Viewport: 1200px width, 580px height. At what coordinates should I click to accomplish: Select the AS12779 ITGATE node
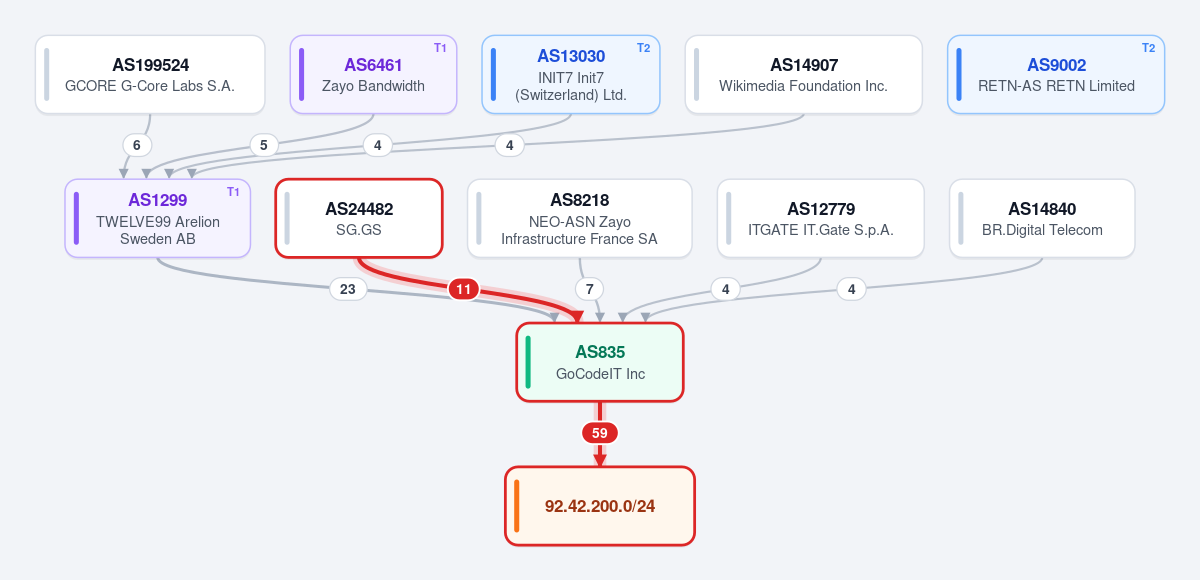821,218
